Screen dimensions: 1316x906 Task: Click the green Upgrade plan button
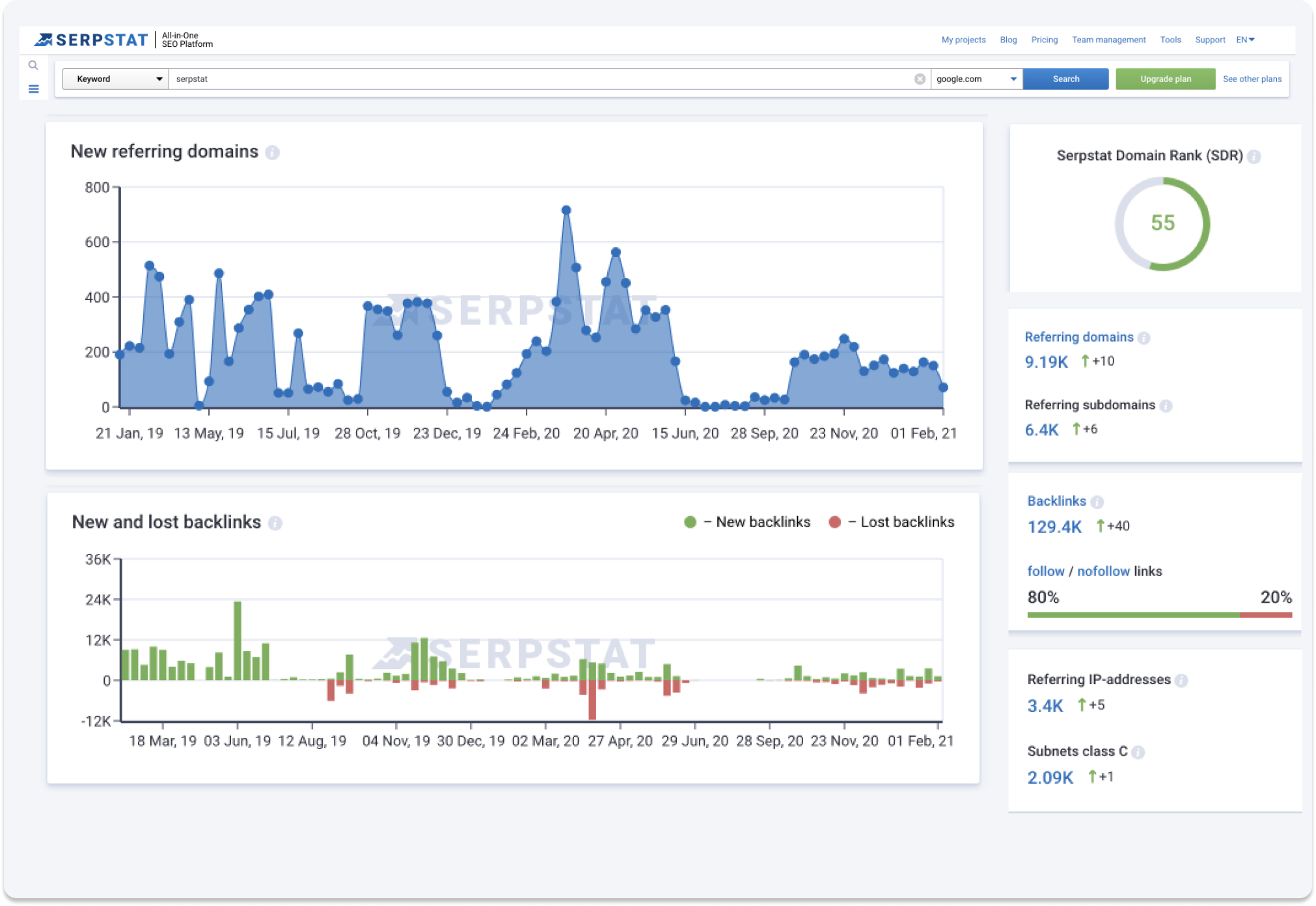click(1165, 79)
